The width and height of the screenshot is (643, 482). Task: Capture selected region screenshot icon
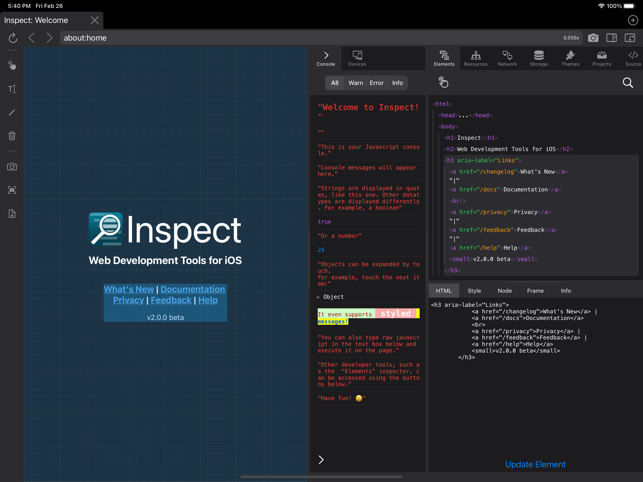click(12, 190)
